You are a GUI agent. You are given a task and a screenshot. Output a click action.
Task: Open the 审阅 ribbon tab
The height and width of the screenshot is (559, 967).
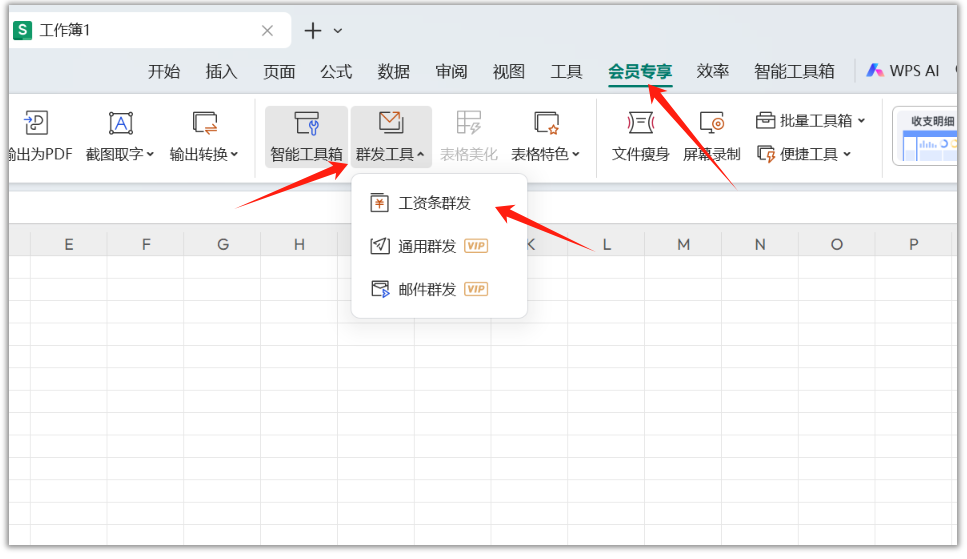[x=451, y=72]
